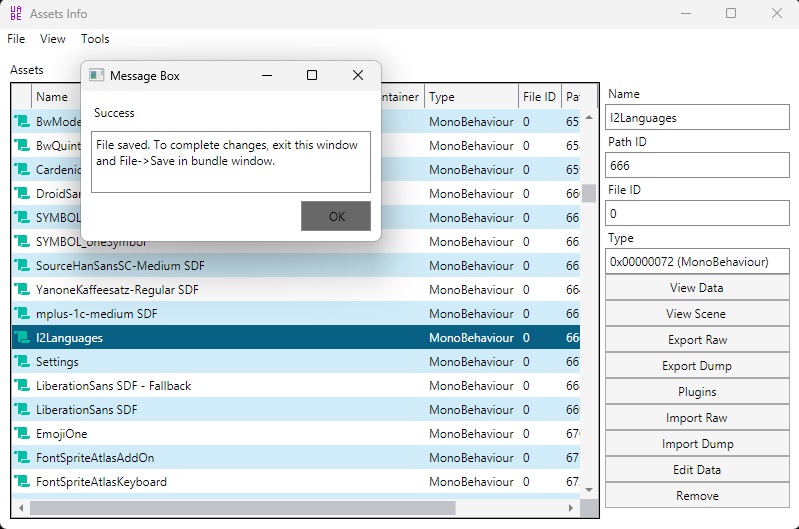The height and width of the screenshot is (529, 799).
Task: Click the Message Box window icon
Action: tap(96, 75)
